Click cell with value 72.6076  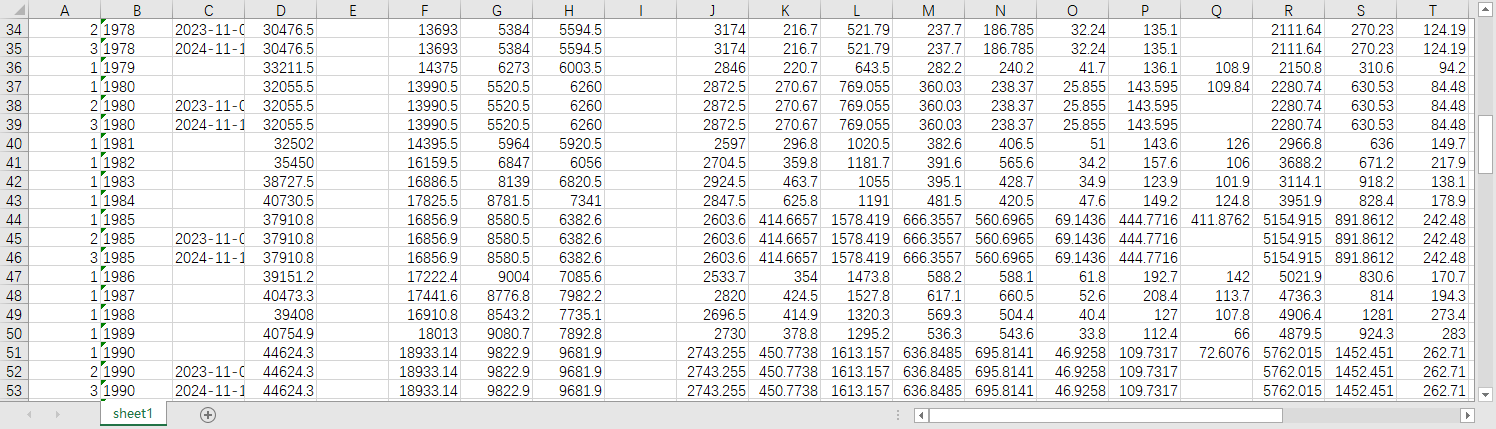[x=1217, y=353]
